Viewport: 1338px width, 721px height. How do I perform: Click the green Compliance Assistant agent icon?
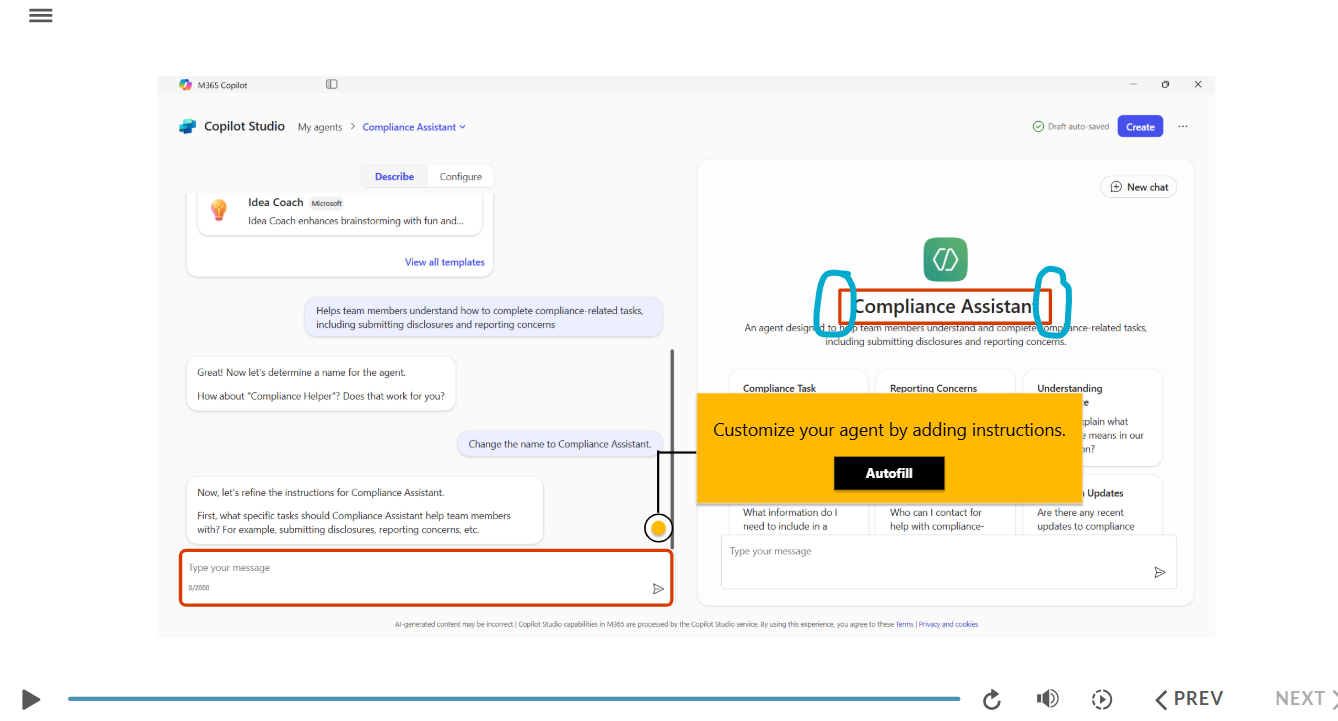945,259
